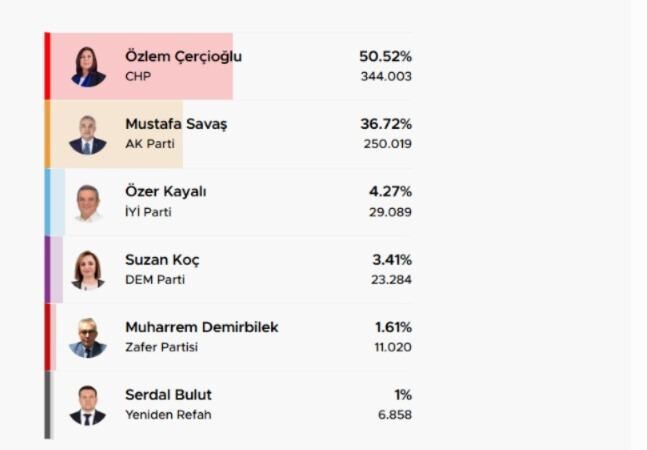
Task: Select the Mustafa Savaş candidate name
Action: click(x=176, y=124)
